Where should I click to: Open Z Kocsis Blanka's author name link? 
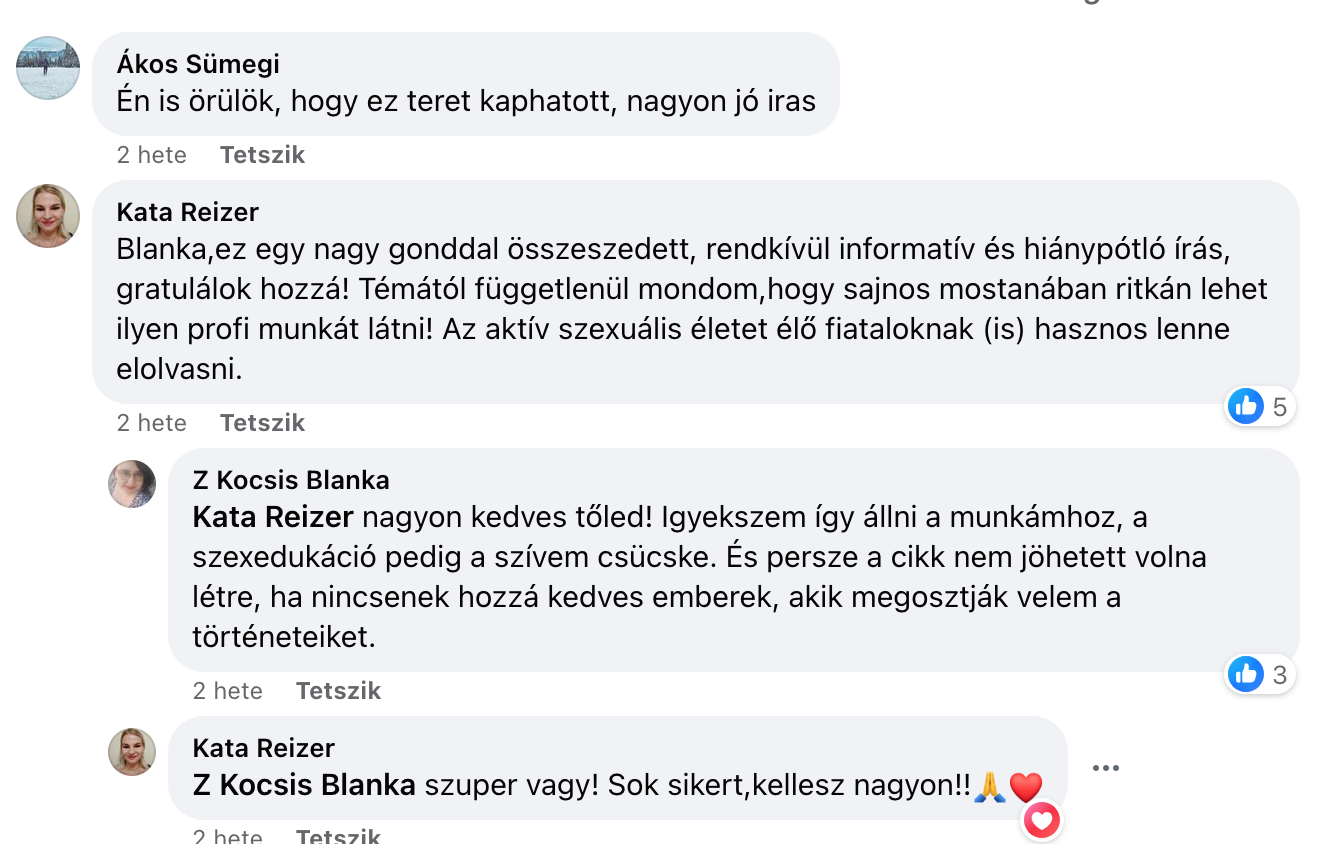[x=291, y=480]
